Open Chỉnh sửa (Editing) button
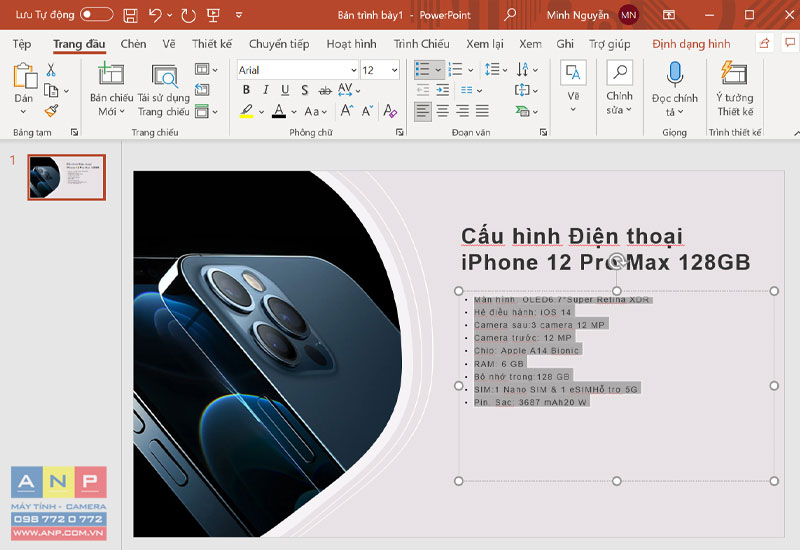 click(x=619, y=88)
